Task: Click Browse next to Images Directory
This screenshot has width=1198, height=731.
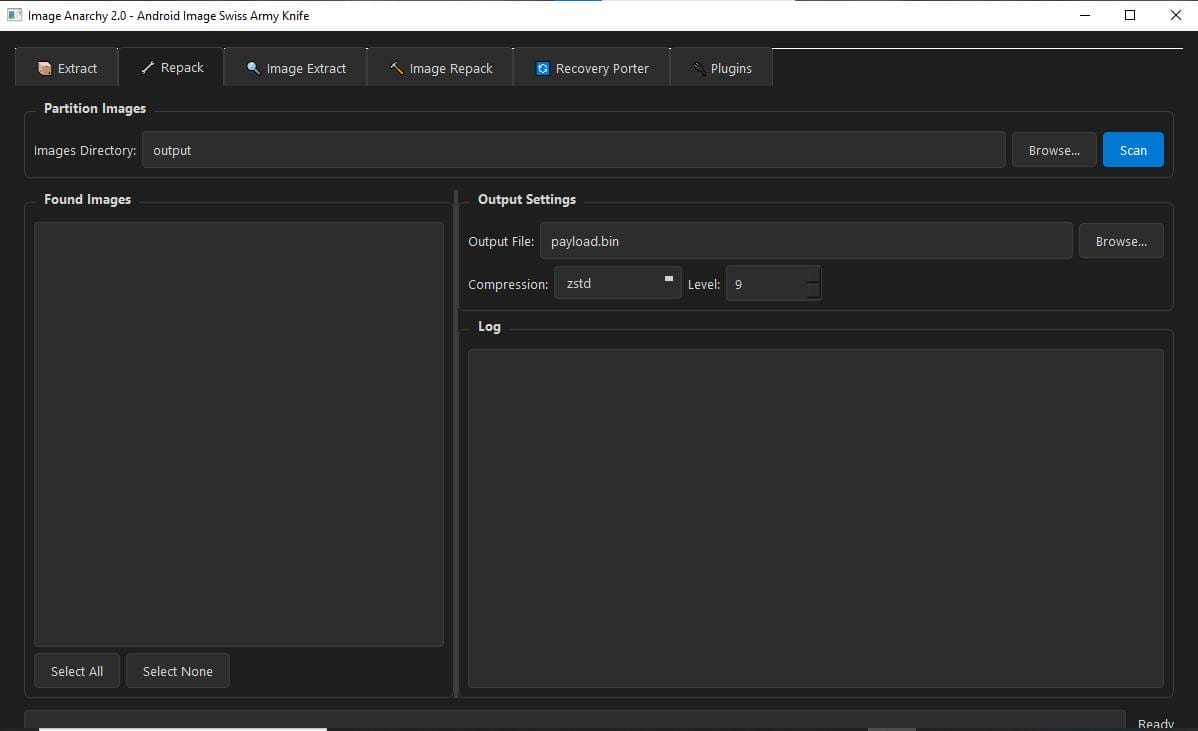Action: 1054,149
